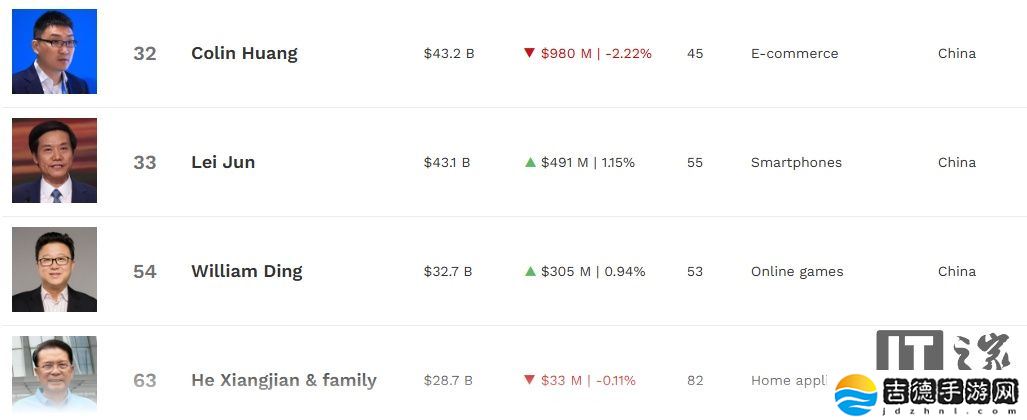Click the China label in William Ding's row
The height and width of the screenshot is (420, 1027).
tap(957, 271)
